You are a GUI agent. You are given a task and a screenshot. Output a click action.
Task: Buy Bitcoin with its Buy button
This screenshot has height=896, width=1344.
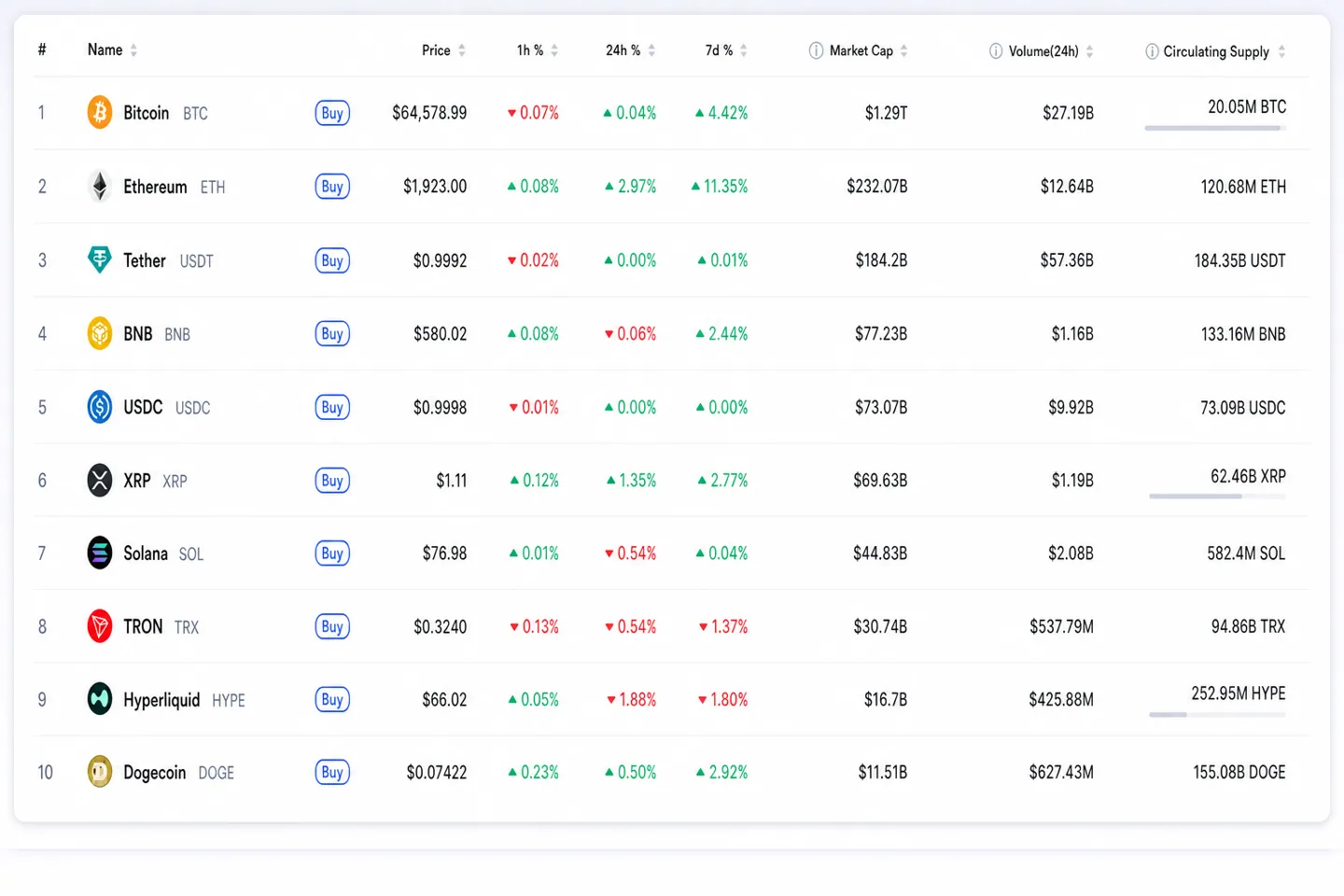click(332, 113)
